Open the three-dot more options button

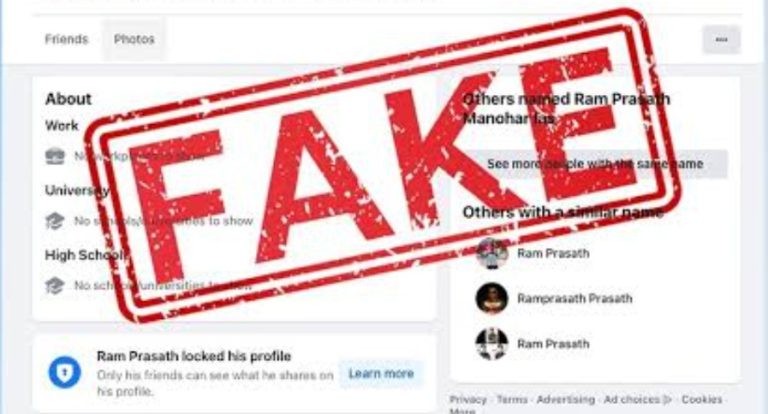[721, 40]
